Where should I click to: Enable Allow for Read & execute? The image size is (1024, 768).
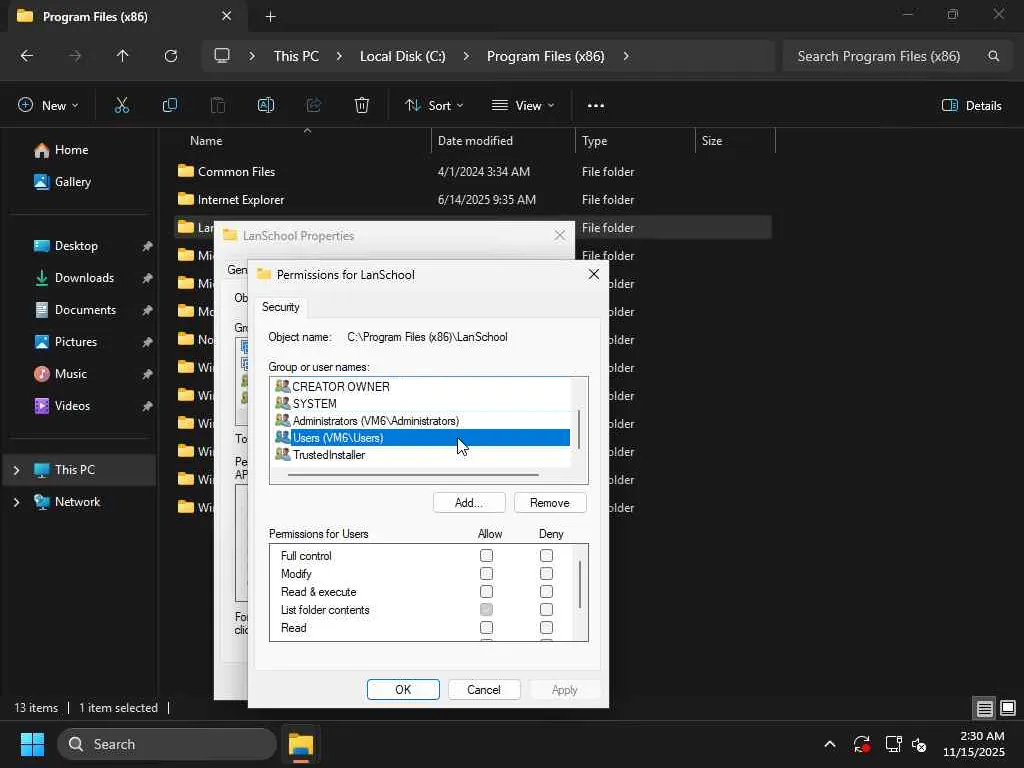[x=486, y=592]
